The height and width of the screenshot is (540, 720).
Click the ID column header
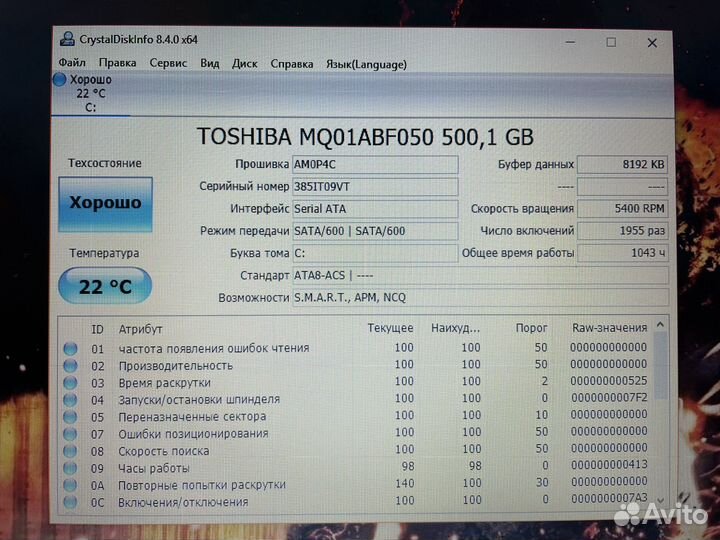pyautogui.click(x=97, y=329)
